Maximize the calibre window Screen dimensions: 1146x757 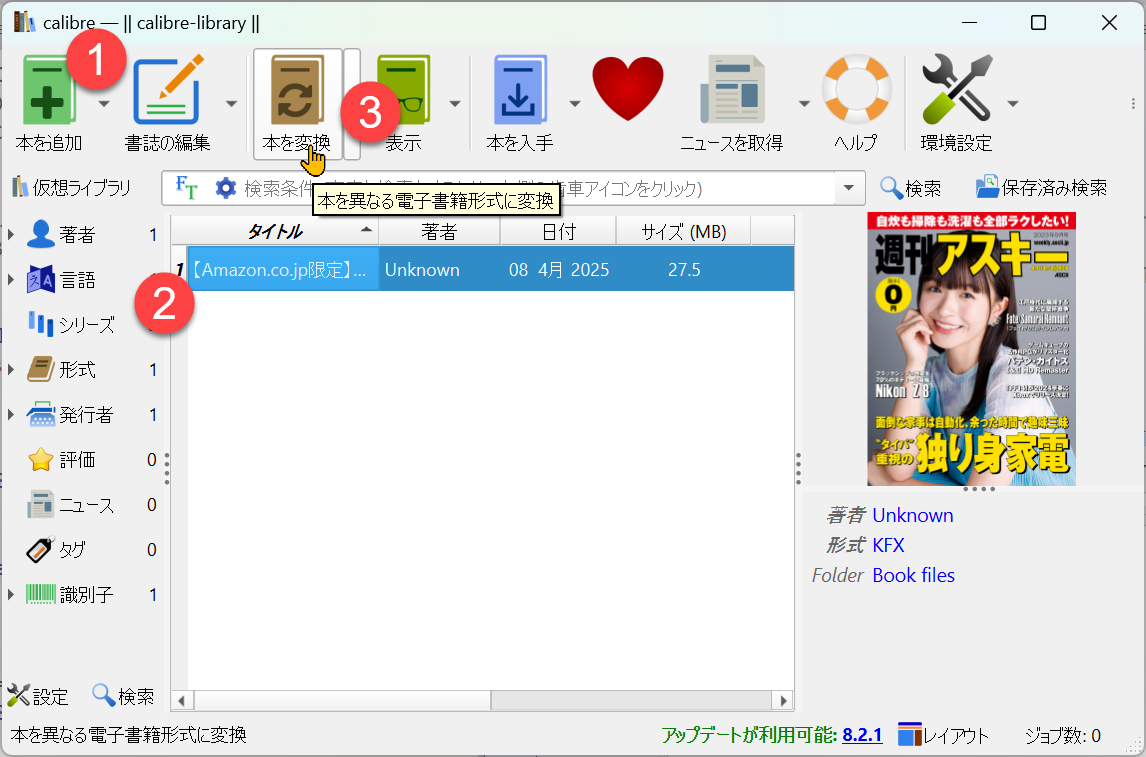pos(1038,23)
